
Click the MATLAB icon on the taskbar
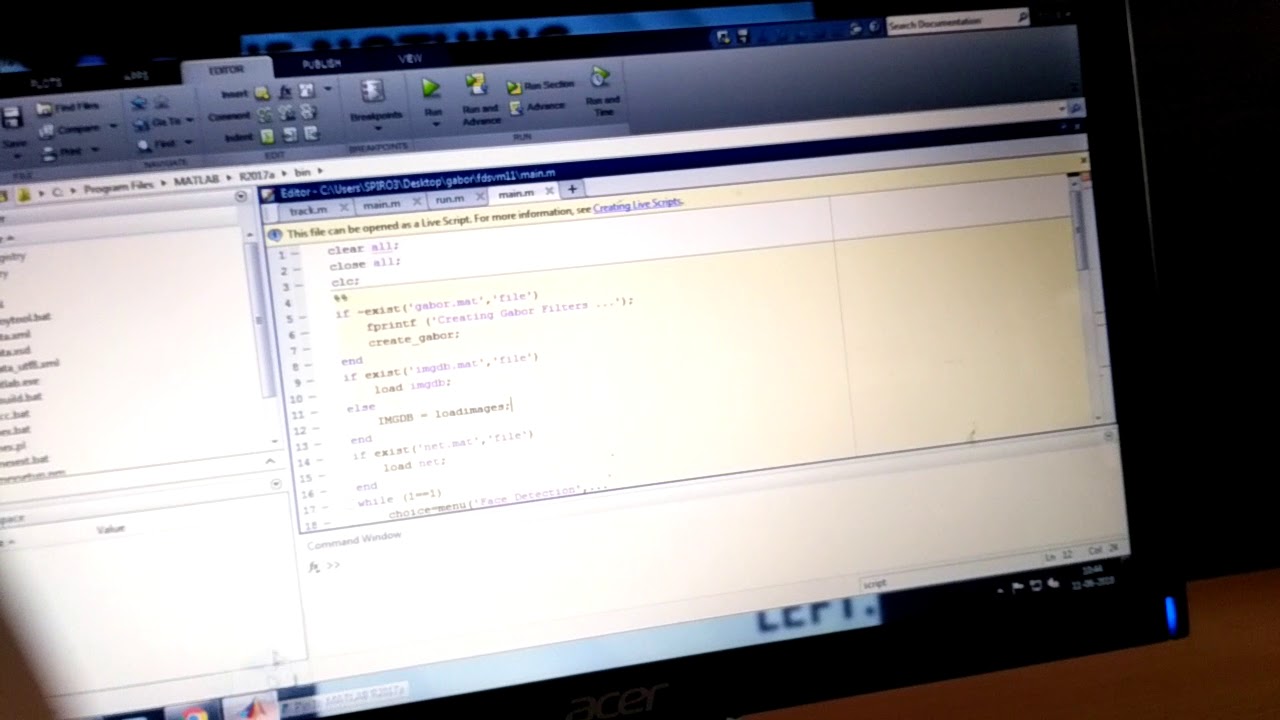point(250,711)
